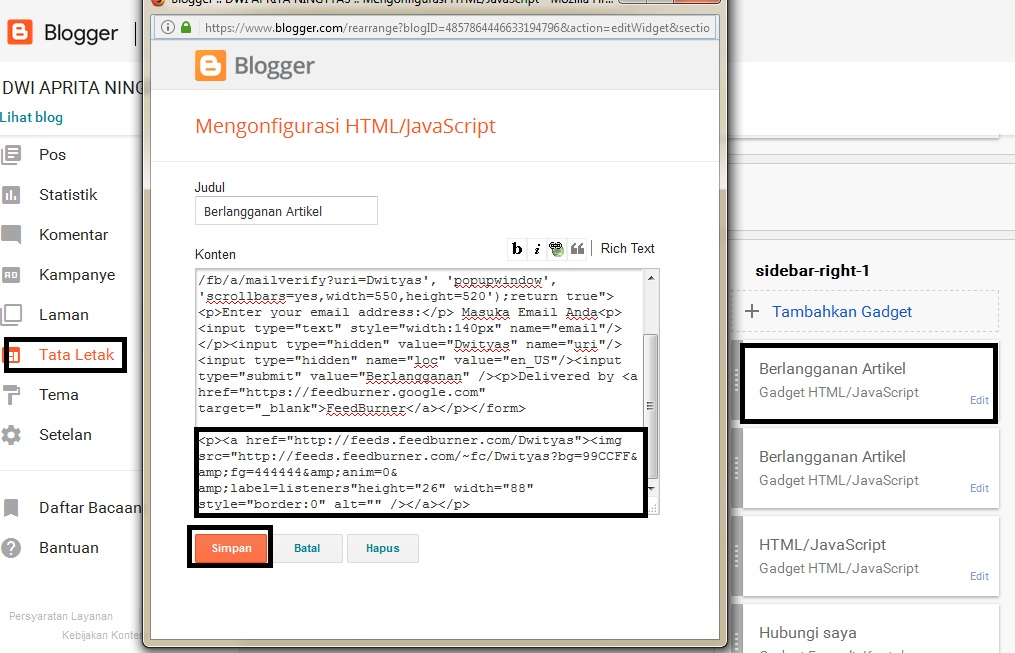This screenshot has height=653, width=1015.
Task: Select the Tata Letak menu item
Action: (x=76, y=355)
